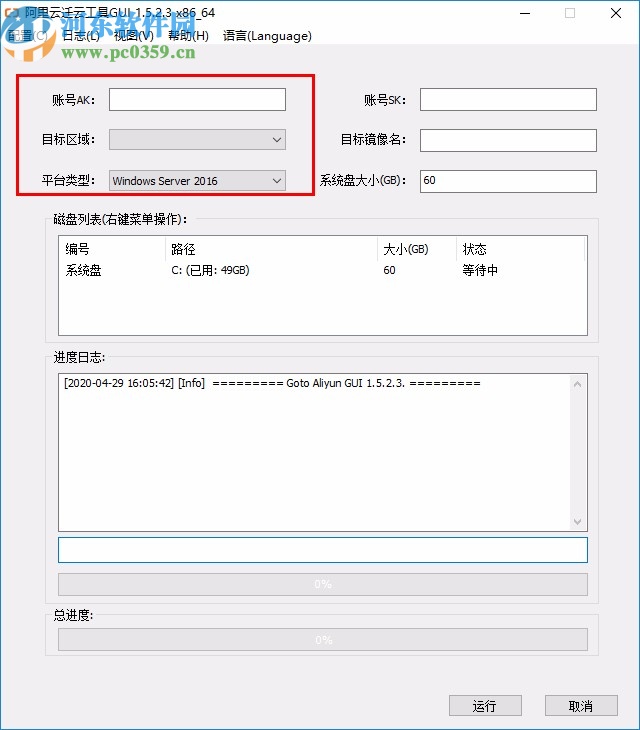Viewport: 640px width, 730px height.
Task: Click the log scrollbar down arrow
Action: [x=578, y=521]
